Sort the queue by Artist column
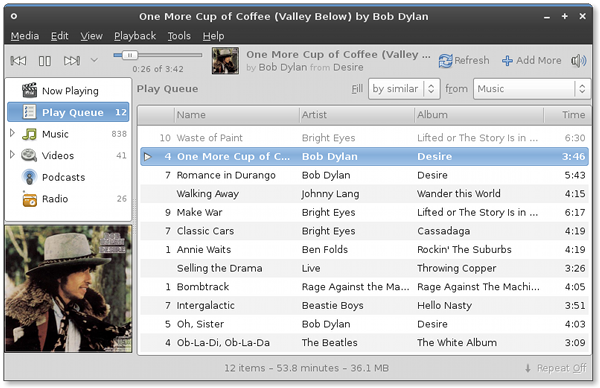The width and height of the screenshot is (600, 388). (356, 115)
